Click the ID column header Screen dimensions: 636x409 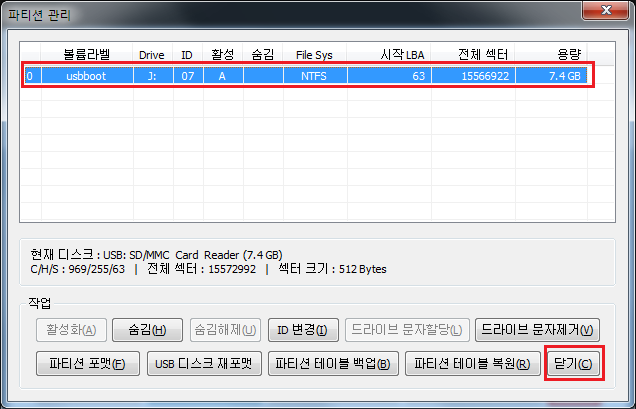[187, 54]
